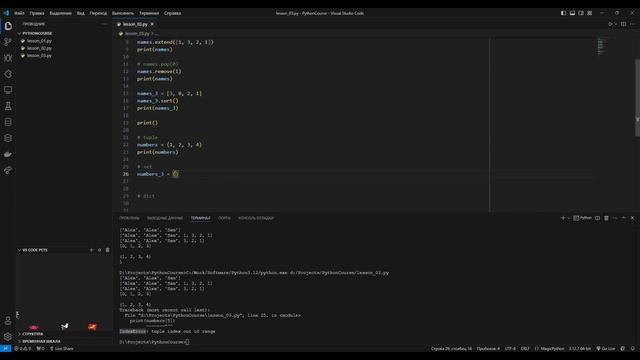The height and width of the screenshot is (360, 640).
Task: Open the Run and Debug view
Action: pos(8,58)
